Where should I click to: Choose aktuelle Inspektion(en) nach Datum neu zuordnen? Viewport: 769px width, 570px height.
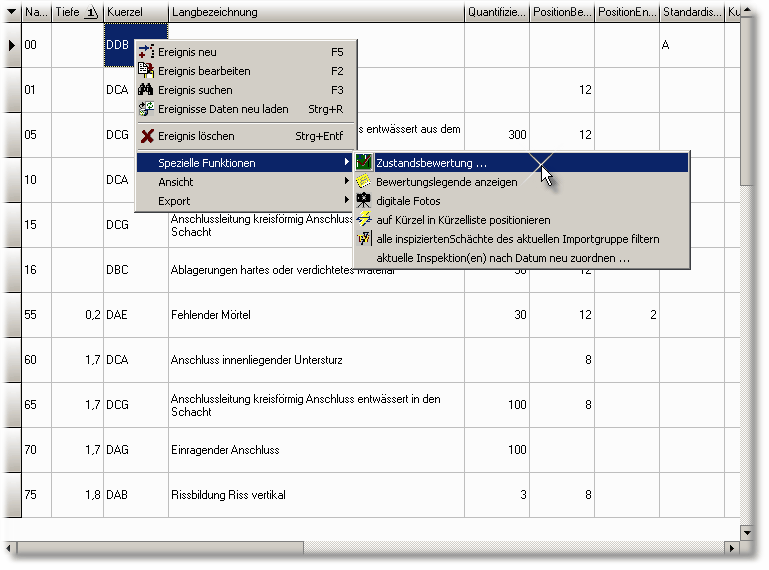pyautogui.click(x=502, y=258)
